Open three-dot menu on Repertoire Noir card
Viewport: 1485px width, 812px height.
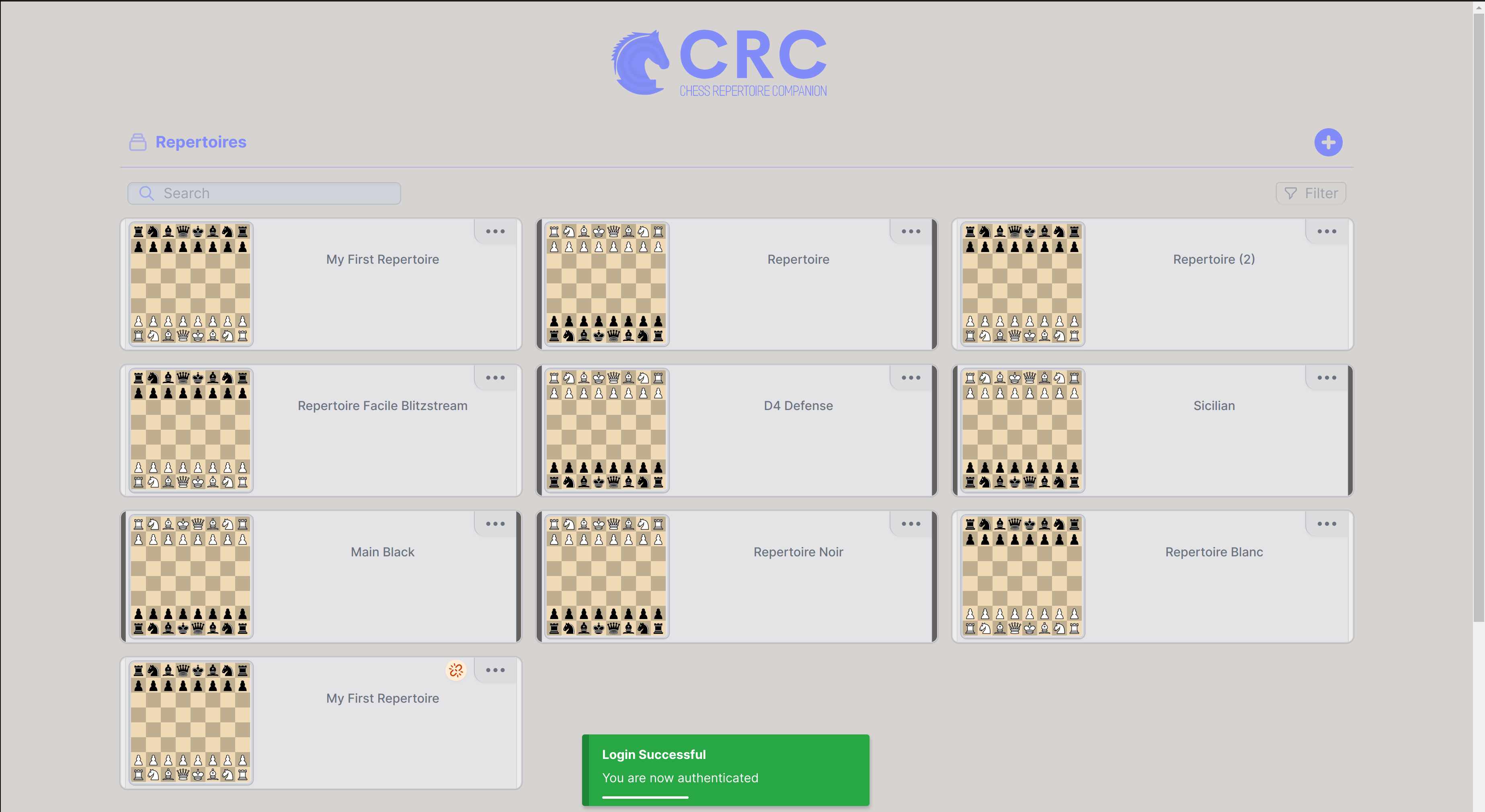911,525
